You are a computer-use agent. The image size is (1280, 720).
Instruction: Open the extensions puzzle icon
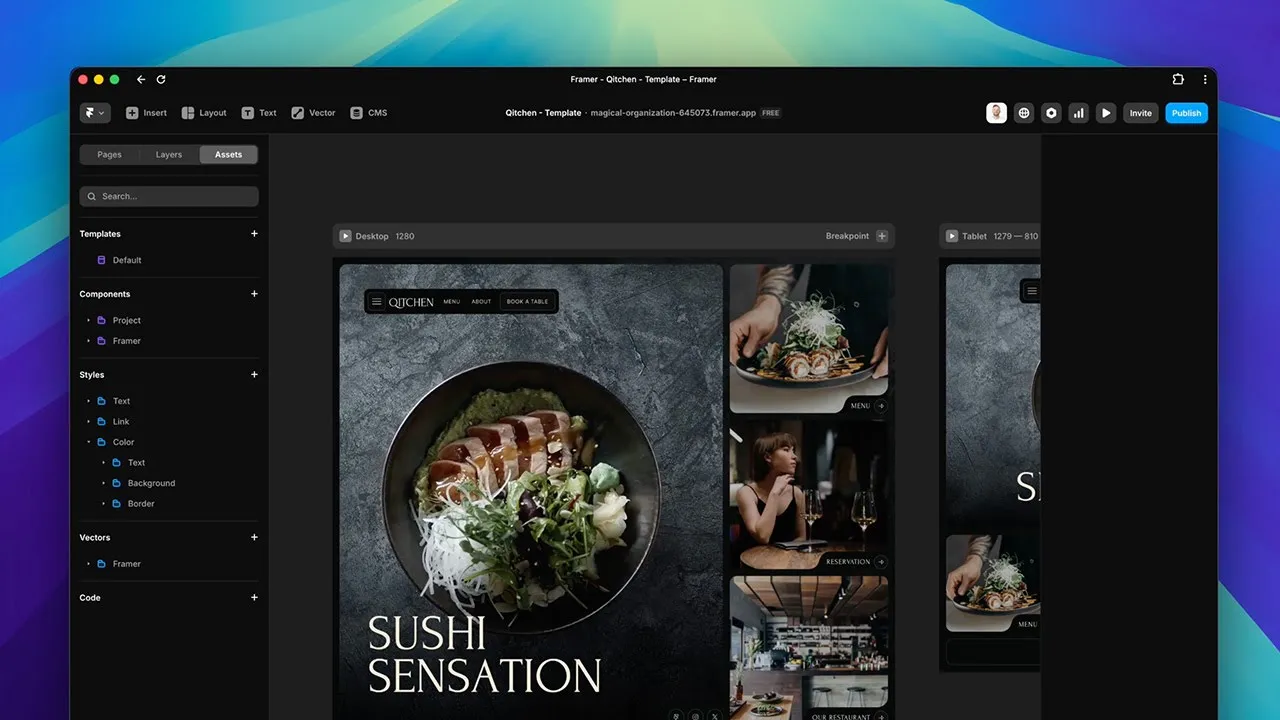coord(1178,79)
